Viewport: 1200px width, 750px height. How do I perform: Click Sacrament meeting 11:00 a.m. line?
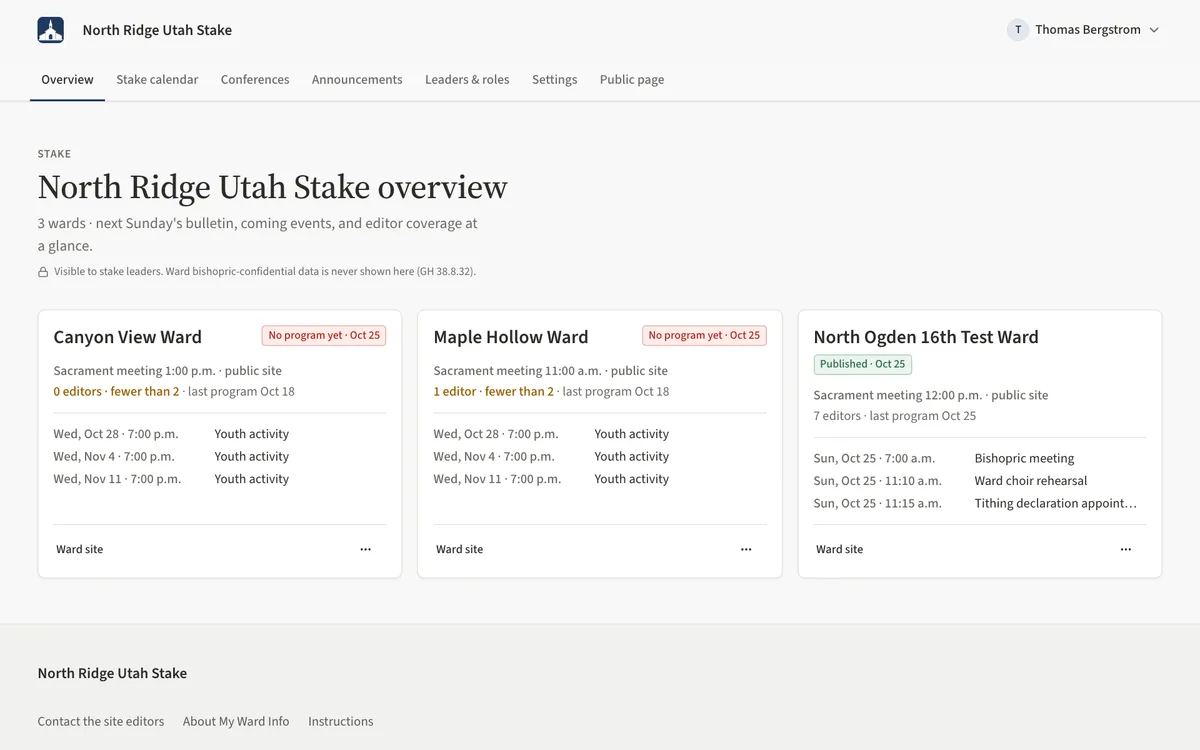click(x=551, y=371)
